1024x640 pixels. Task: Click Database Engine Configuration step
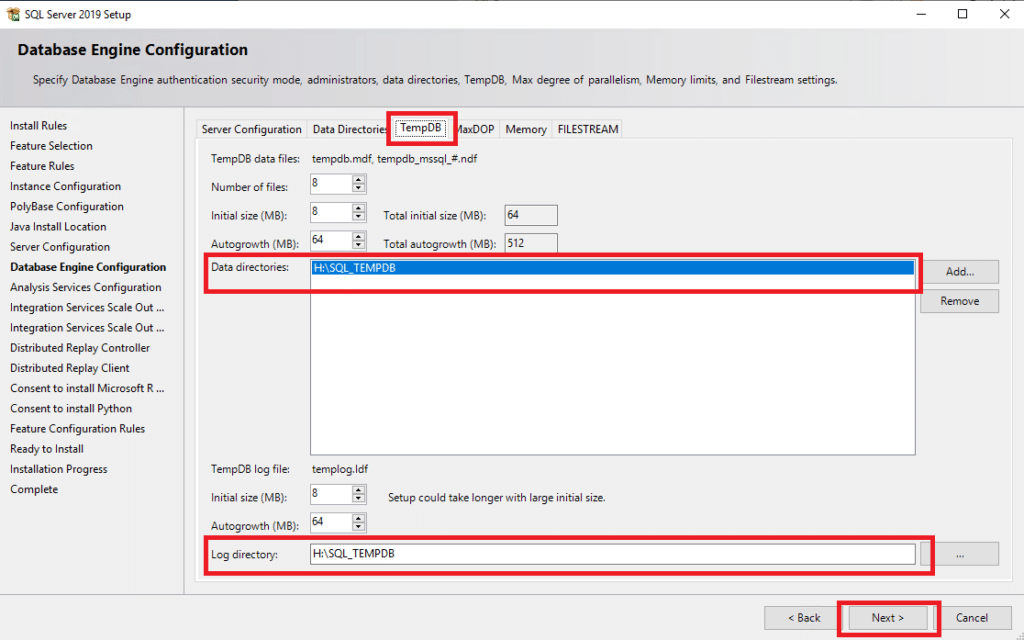[x=88, y=267]
